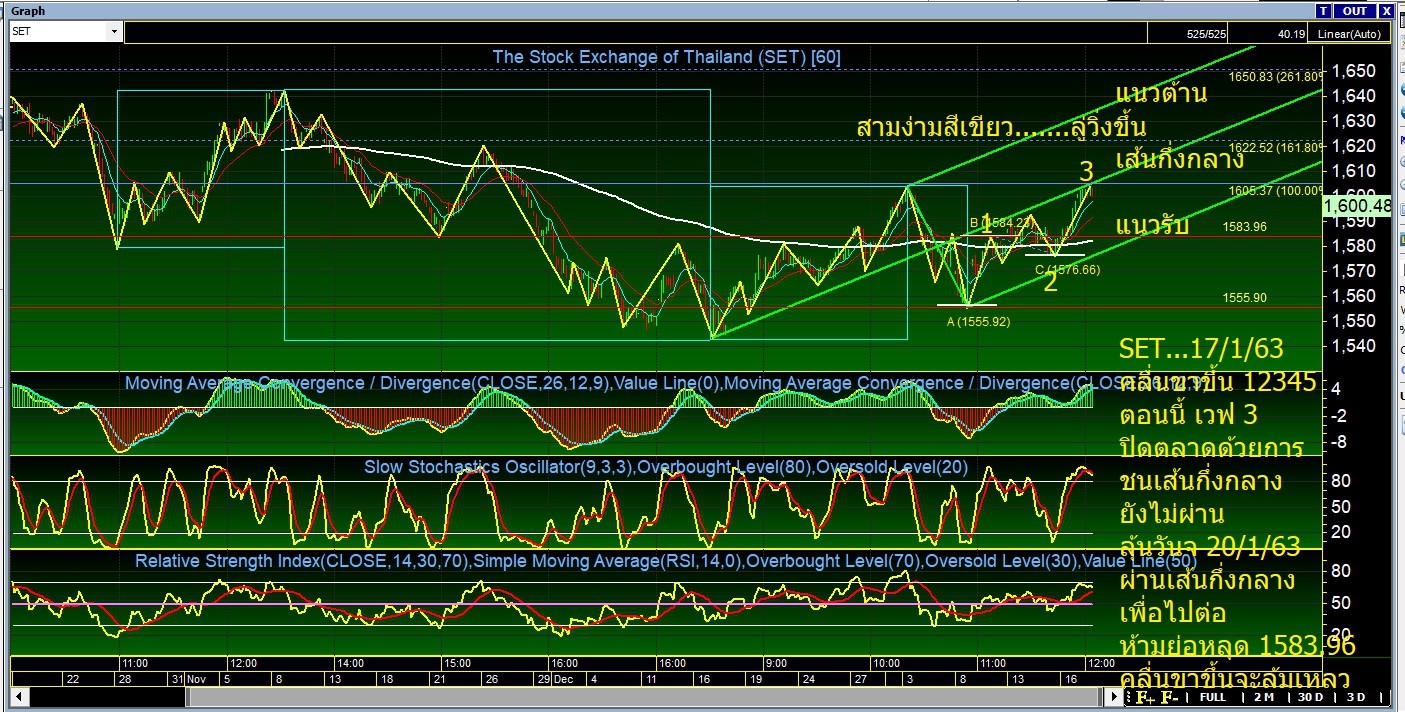The image size is (1405, 712).
Task: Click the T button in title bar
Action: [1324, 11]
